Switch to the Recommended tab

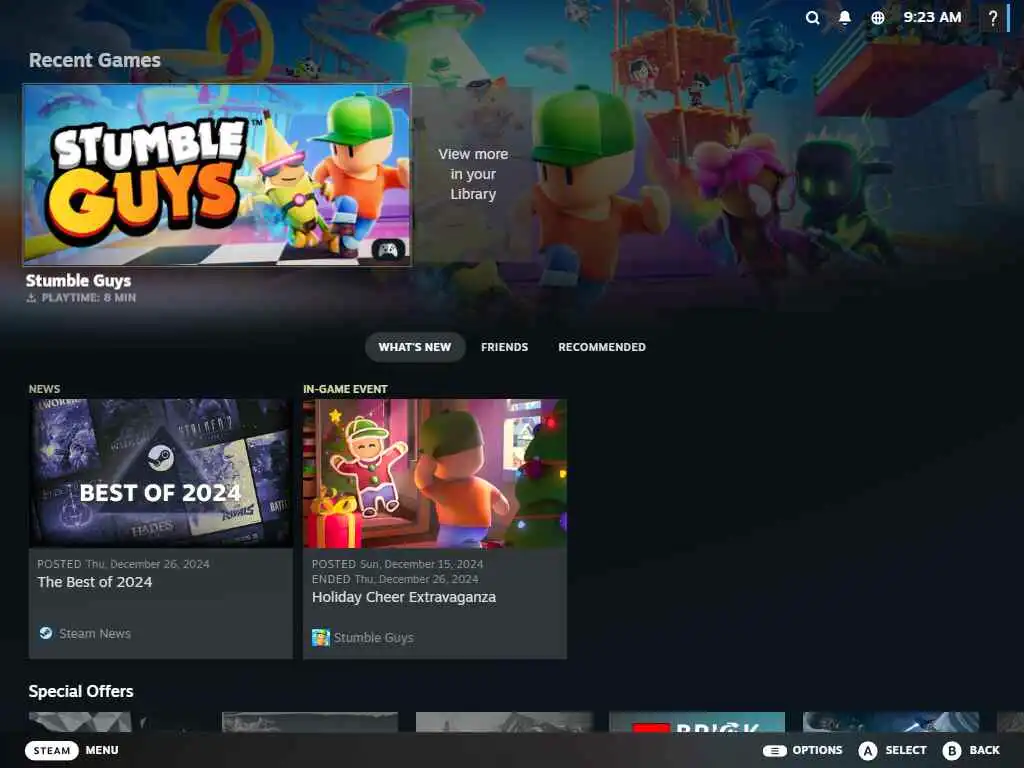point(601,347)
